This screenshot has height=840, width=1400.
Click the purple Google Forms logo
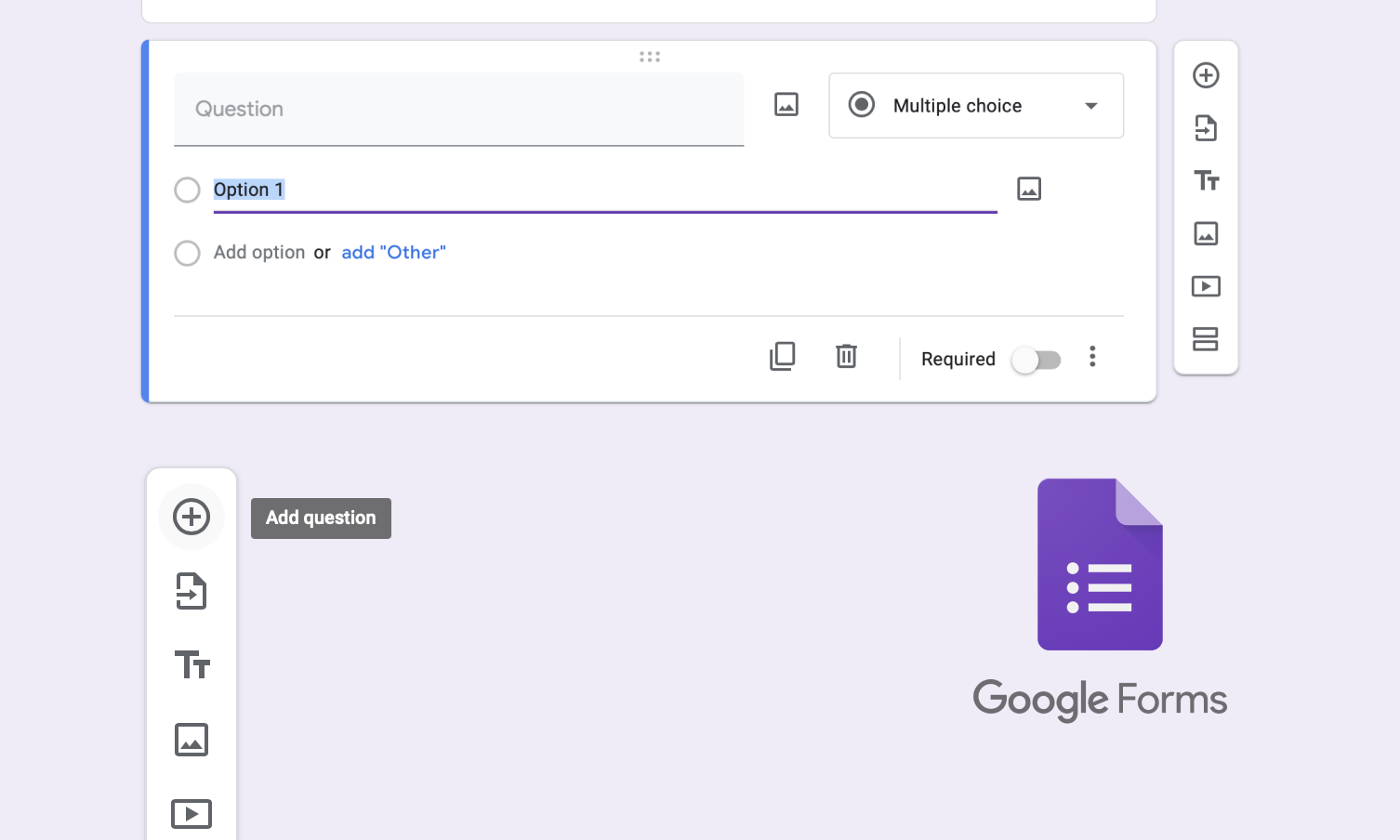point(1100,564)
